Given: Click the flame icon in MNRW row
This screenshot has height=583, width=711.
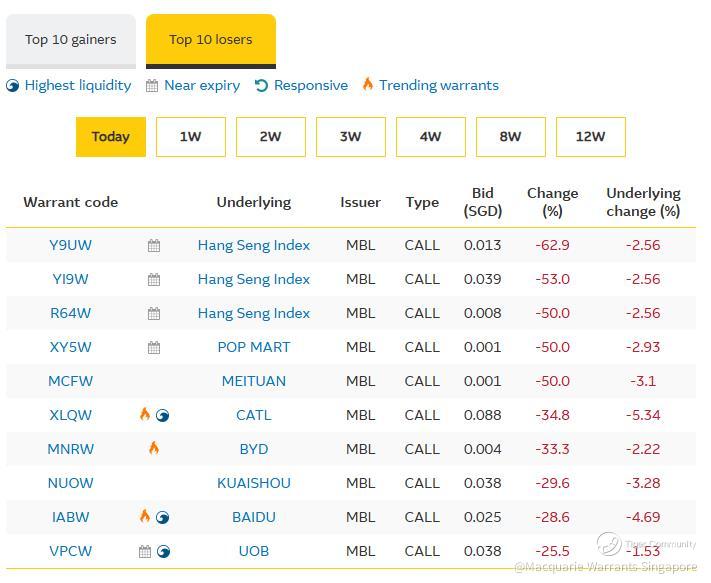Looking at the screenshot, I should click(x=154, y=449).
